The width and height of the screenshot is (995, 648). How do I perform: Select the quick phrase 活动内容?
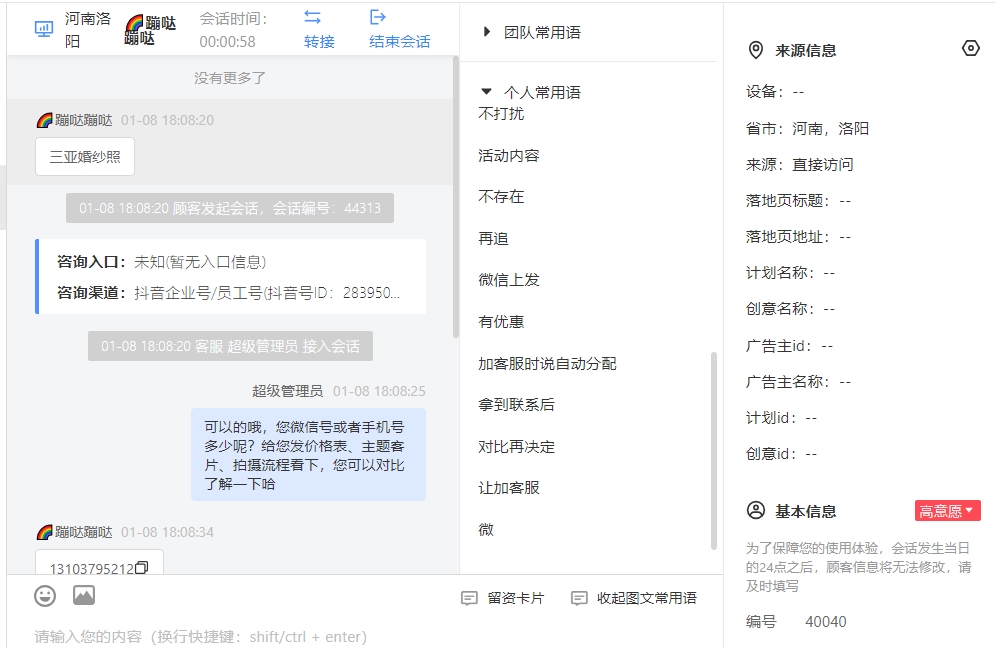pos(509,155)
